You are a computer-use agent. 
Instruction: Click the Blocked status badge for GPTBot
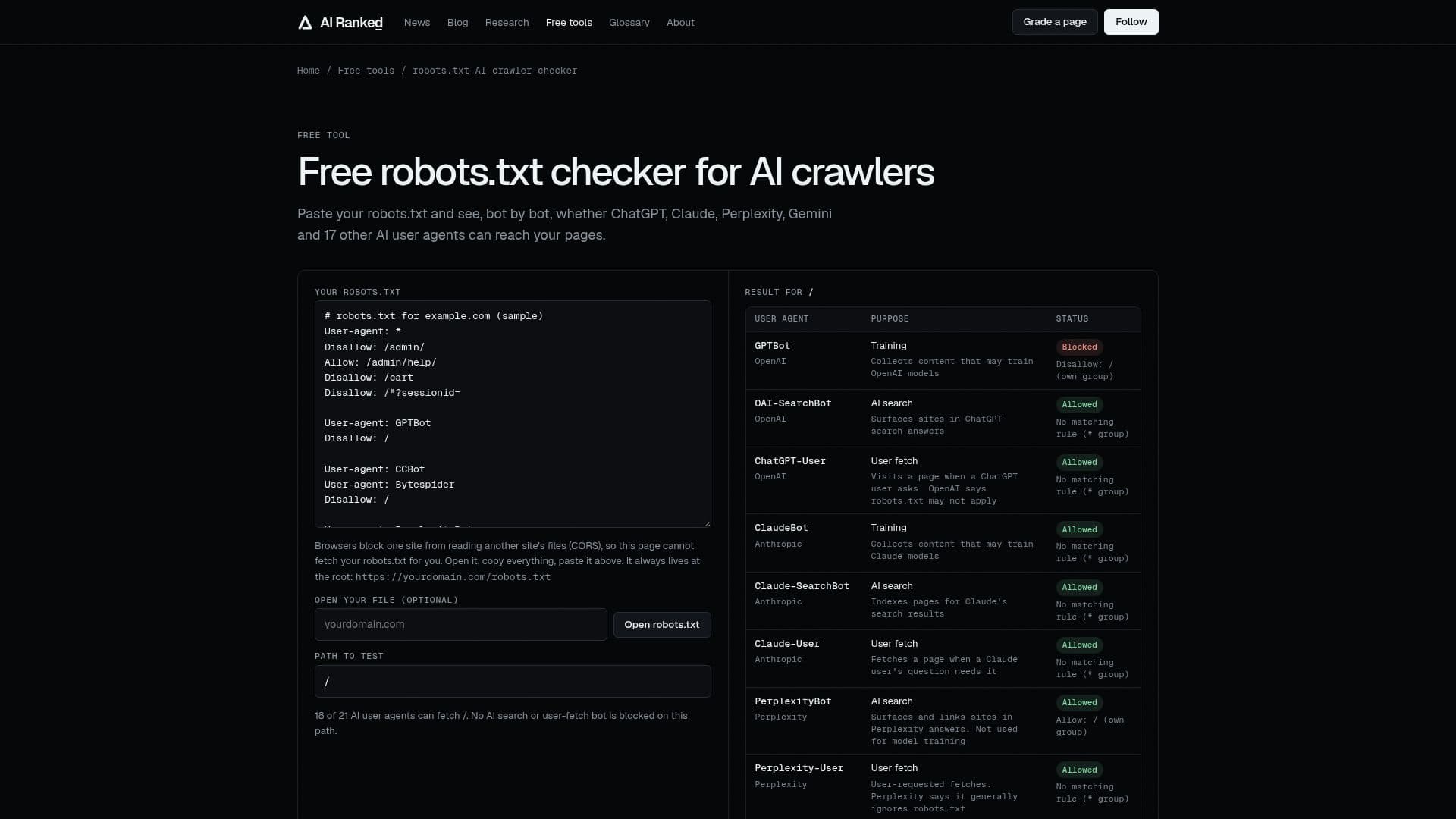coord(1079,347)
